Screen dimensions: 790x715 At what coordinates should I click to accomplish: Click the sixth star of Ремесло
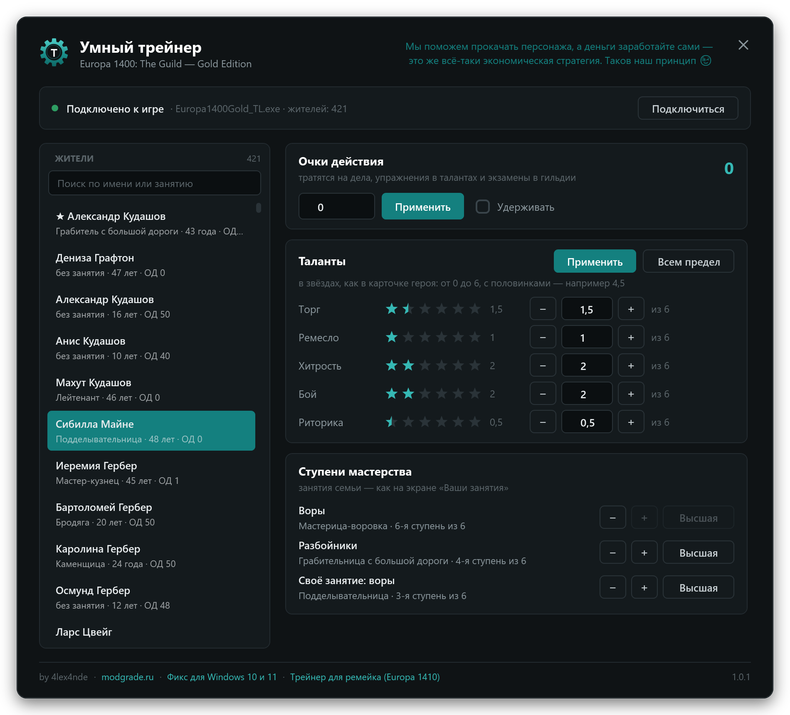(475, 337)
